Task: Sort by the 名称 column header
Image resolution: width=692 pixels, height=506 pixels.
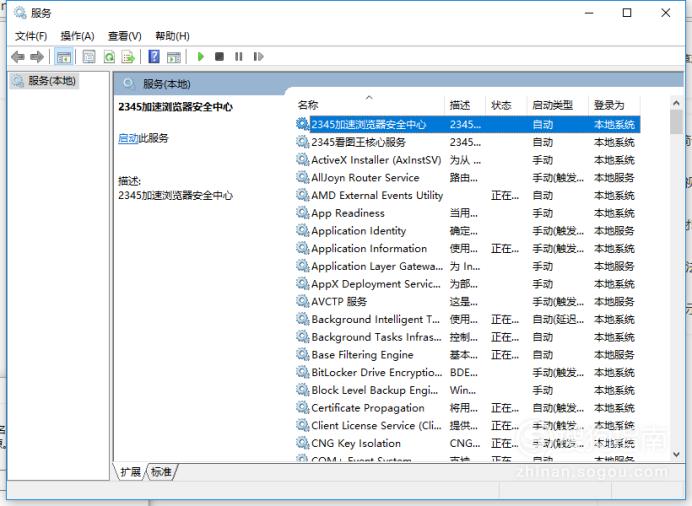Action: point(370,105)
